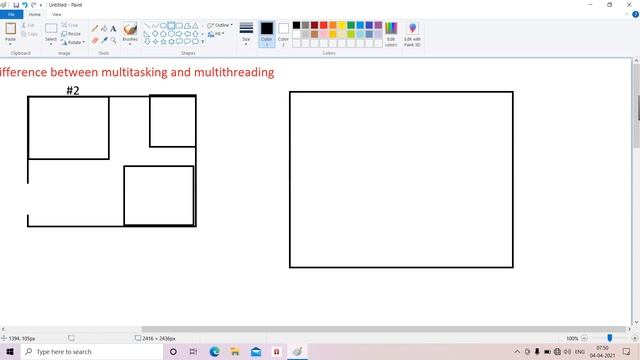Click the zoom slider handle

click(609, 338)
